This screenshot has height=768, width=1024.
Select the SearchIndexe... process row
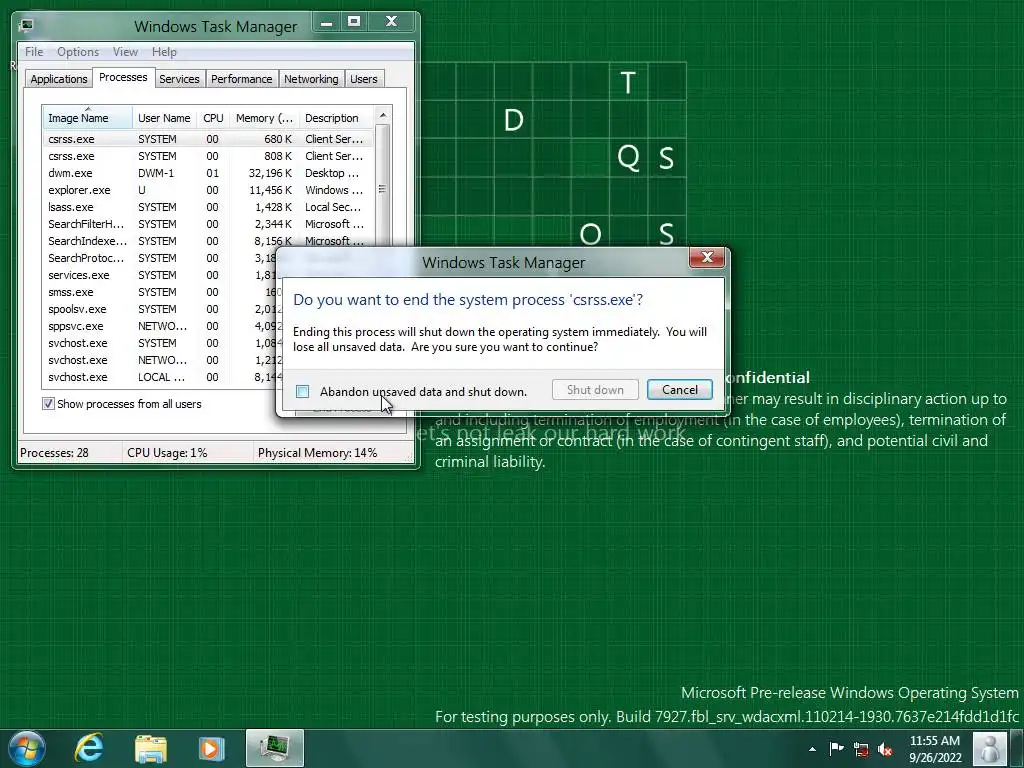tap(208, 241)
